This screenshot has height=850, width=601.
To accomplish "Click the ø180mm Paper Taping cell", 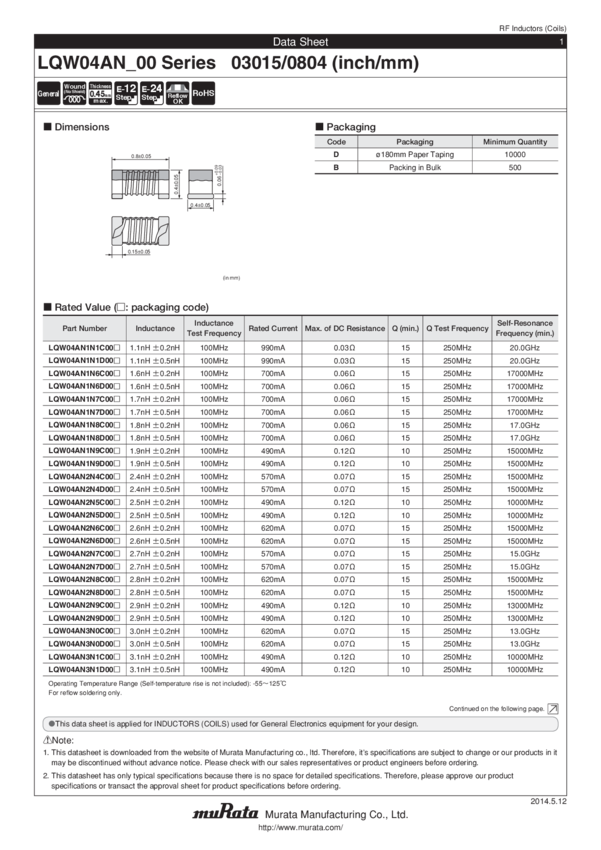I will click(415, 154).
